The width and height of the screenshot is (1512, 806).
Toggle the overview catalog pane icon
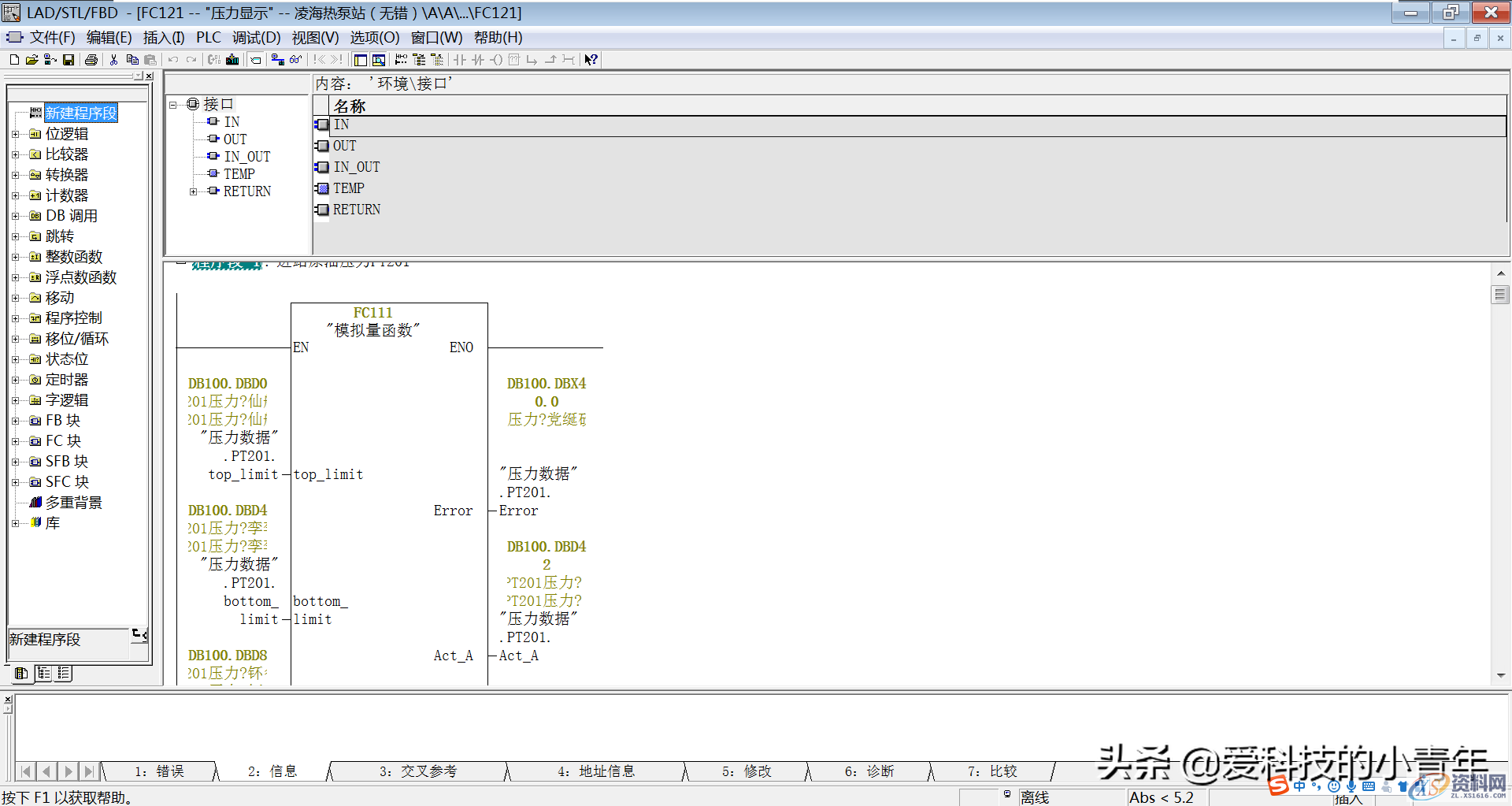tap(360, 59)
